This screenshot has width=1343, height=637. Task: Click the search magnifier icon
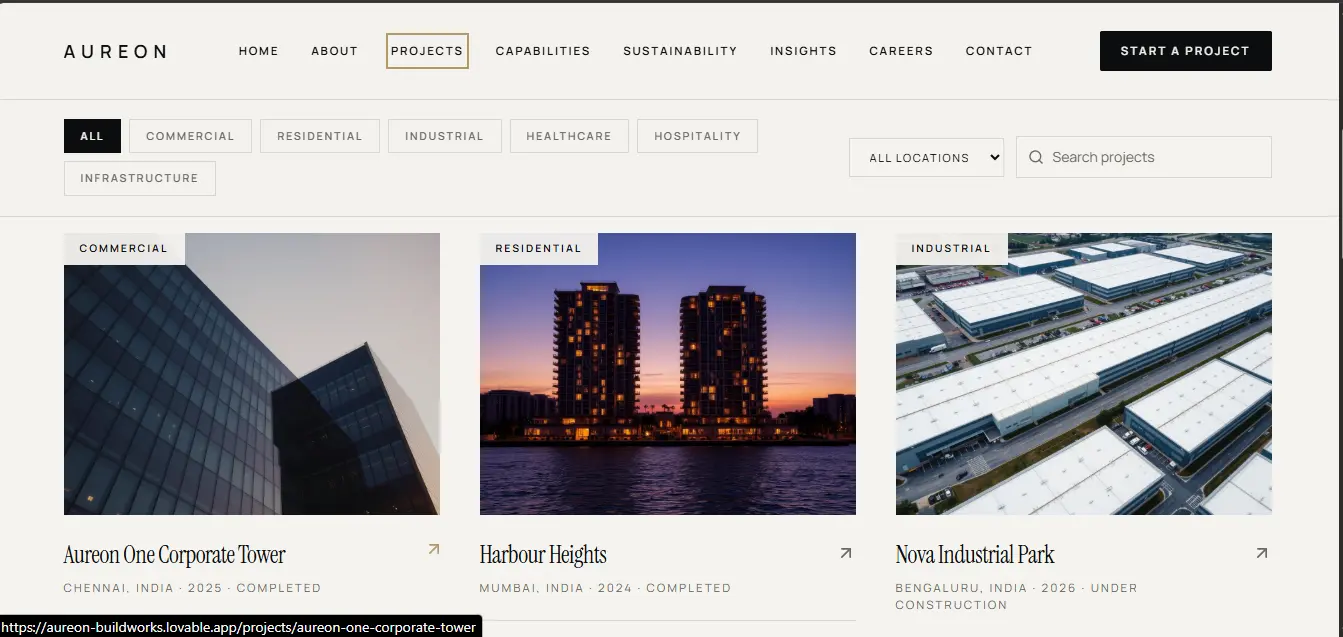pos(1036,157)
